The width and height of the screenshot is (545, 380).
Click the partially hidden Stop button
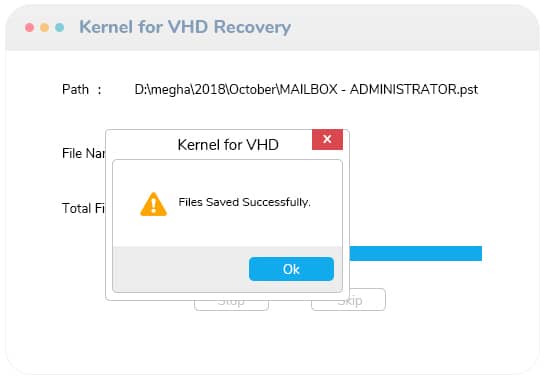231,305
